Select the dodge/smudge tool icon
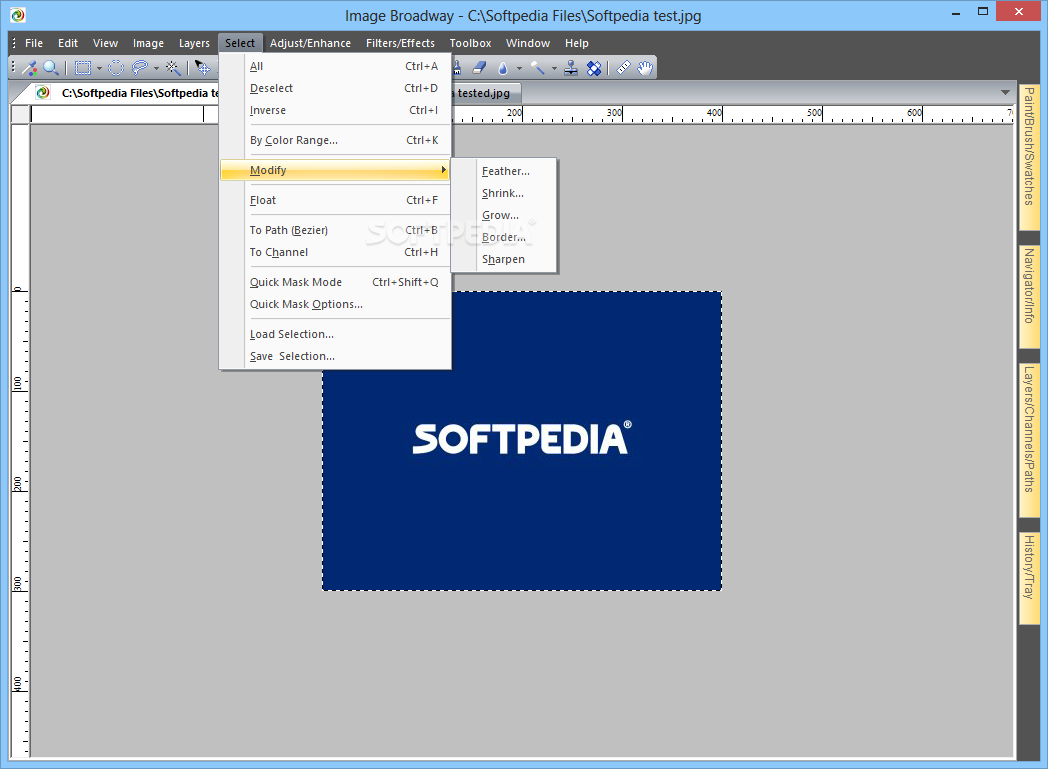1048x769 pixels. pos(538,67)
